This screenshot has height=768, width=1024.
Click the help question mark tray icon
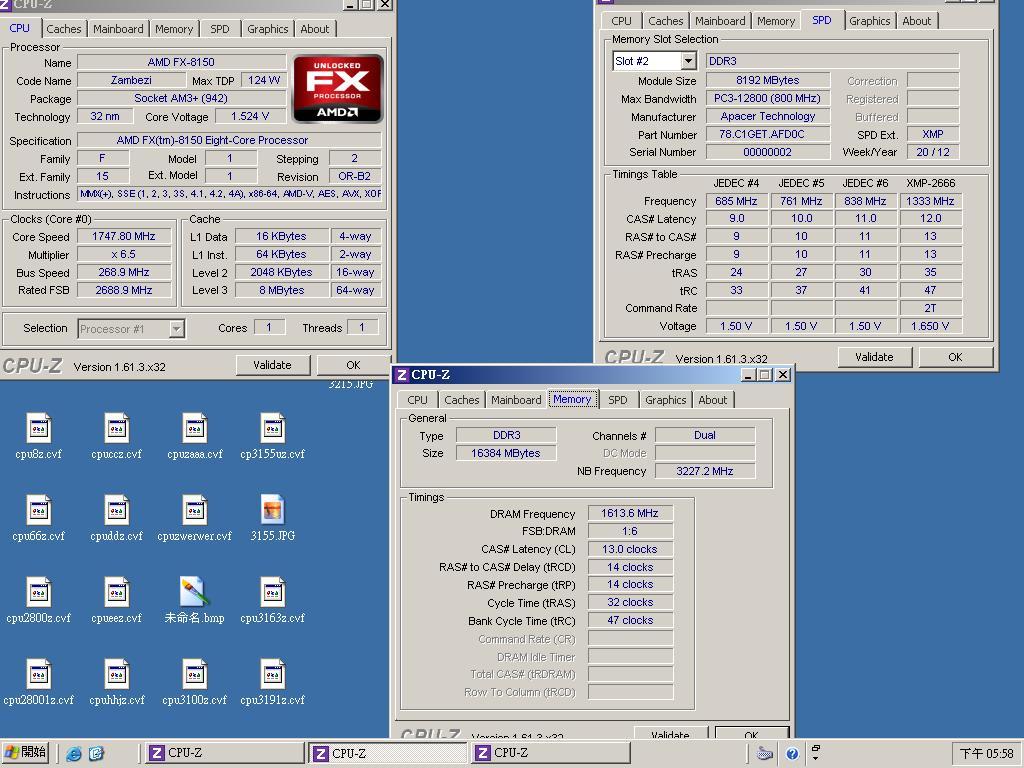coord(792,754)
